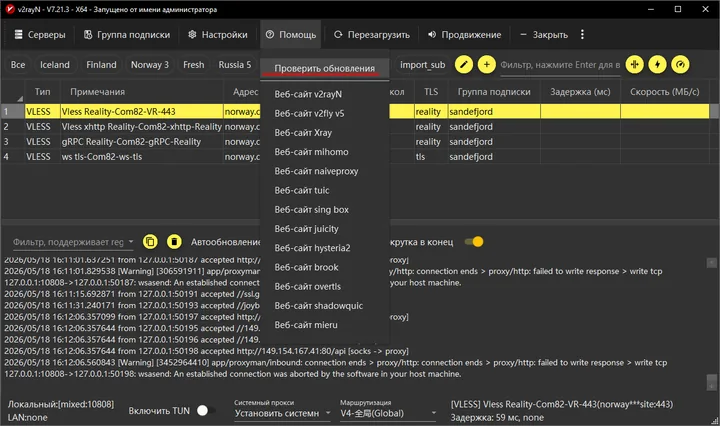The height and width of the screenshot is (426, 720).
Task: Choose Проверить обновления in the help menu
Action: click(x=325, y=68)
